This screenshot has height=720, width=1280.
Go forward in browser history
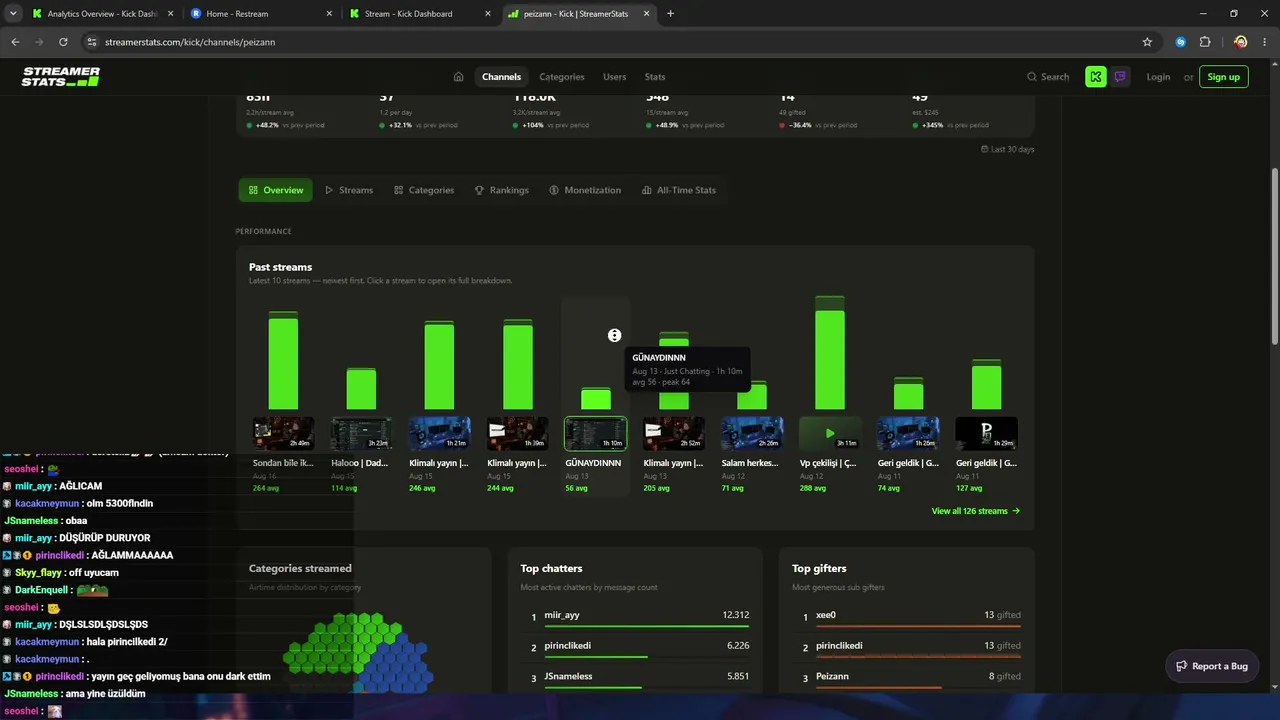(x=39, y=42)
